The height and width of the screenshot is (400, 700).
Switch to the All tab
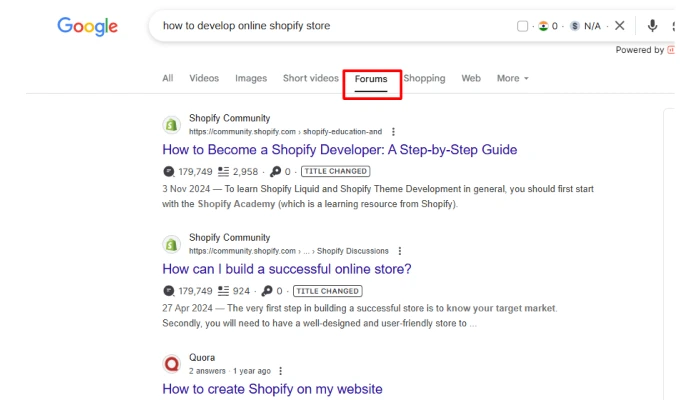(x=168, y=78)
